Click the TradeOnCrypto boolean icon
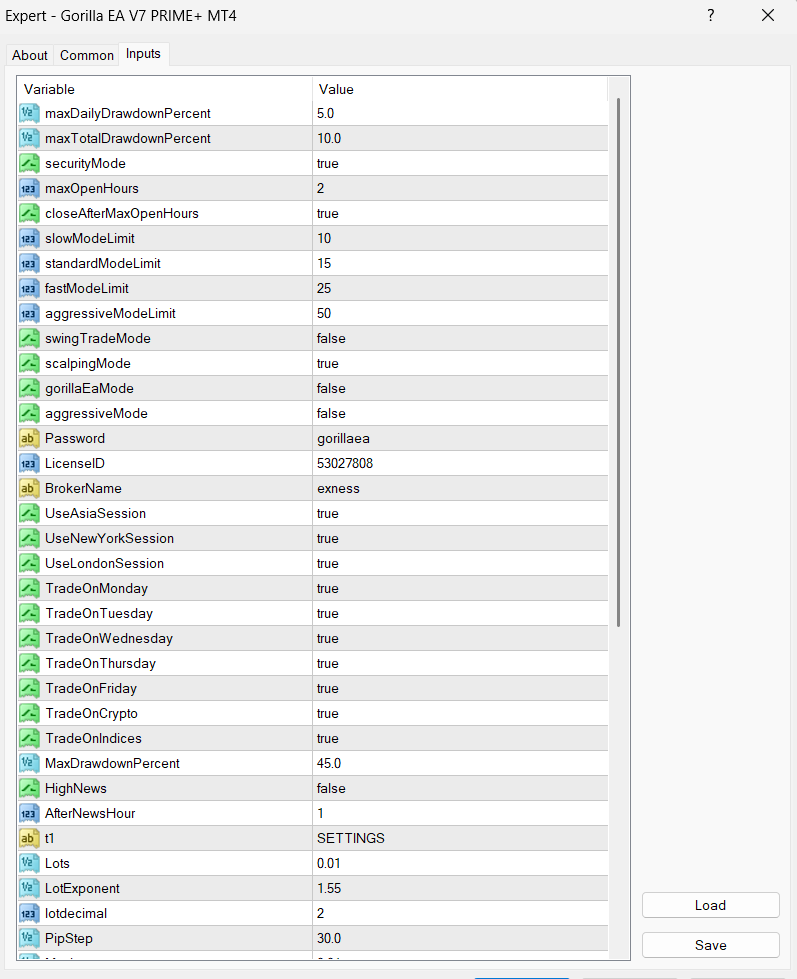Viewport: 797px width, 979px height. click(29, 713)
